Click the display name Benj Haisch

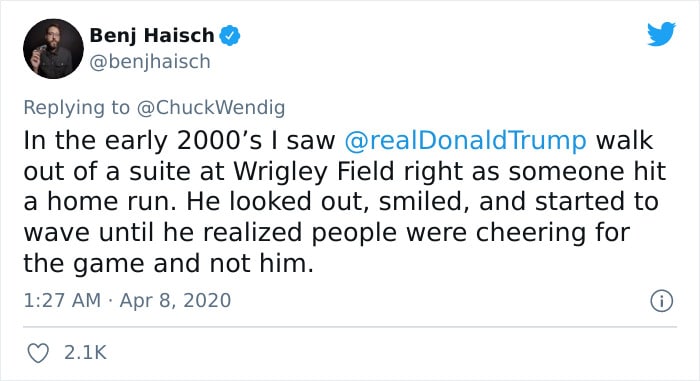tap(152, 36)
